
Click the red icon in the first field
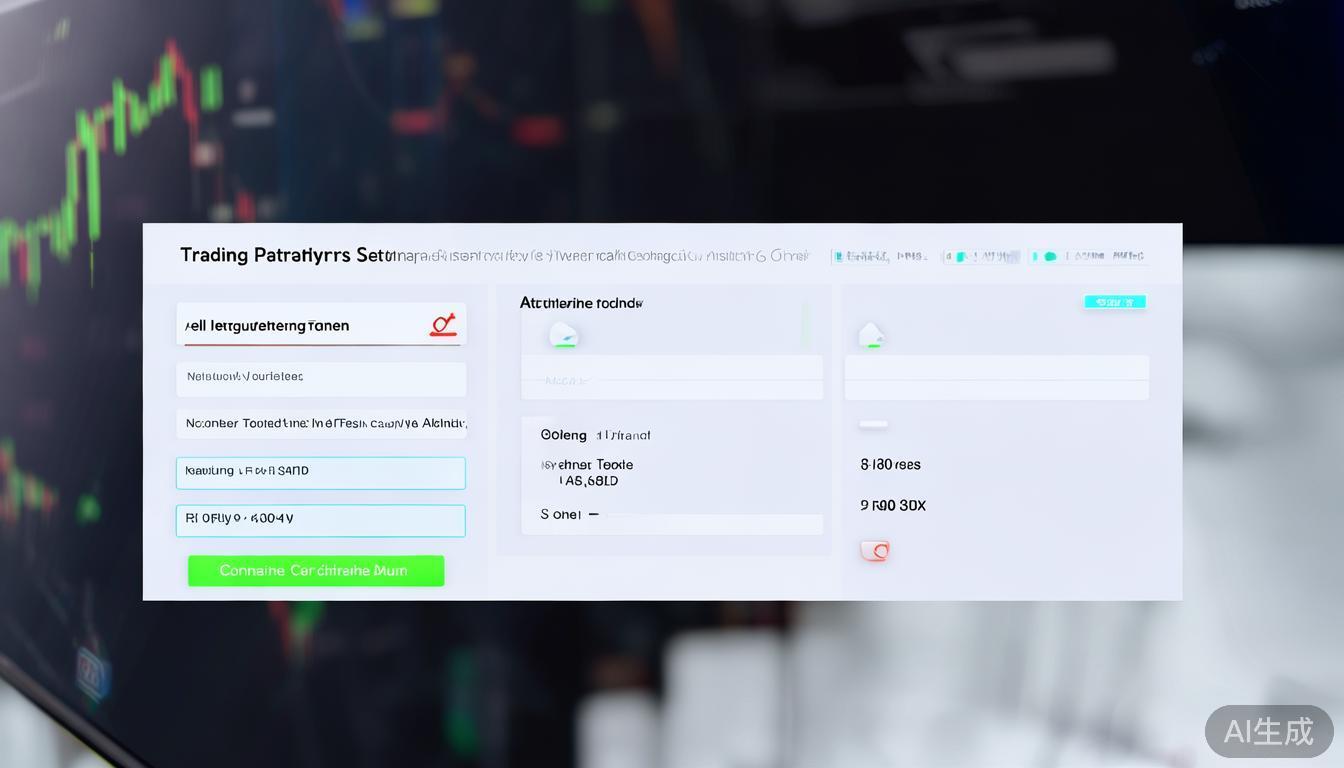(442, 325)
